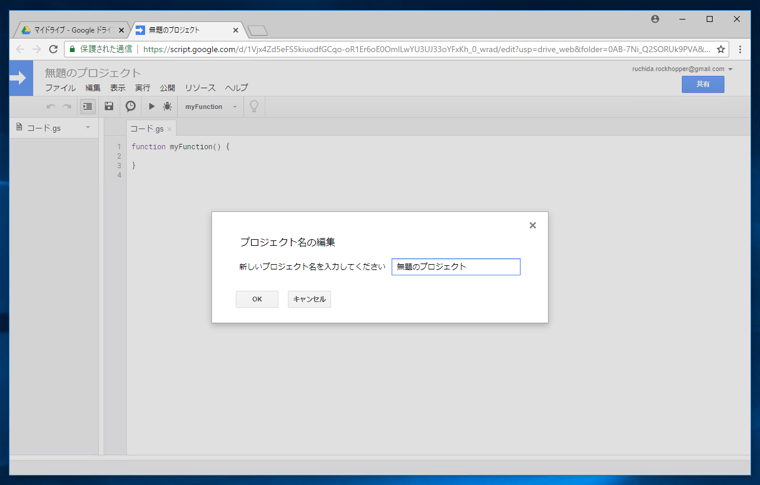Open the ファイル menu
This screenshot has height=485, width=760.
[61, 88]
